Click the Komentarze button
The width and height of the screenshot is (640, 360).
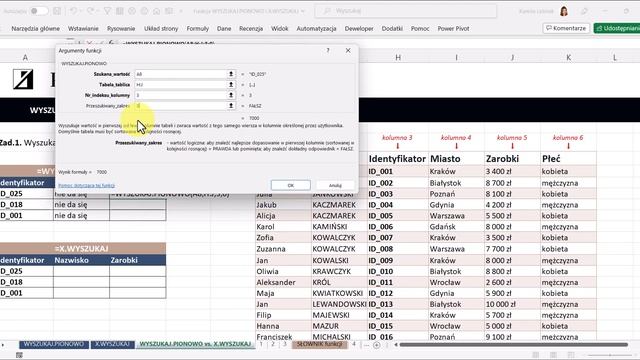pyautogui.click(x=566, y=28)
